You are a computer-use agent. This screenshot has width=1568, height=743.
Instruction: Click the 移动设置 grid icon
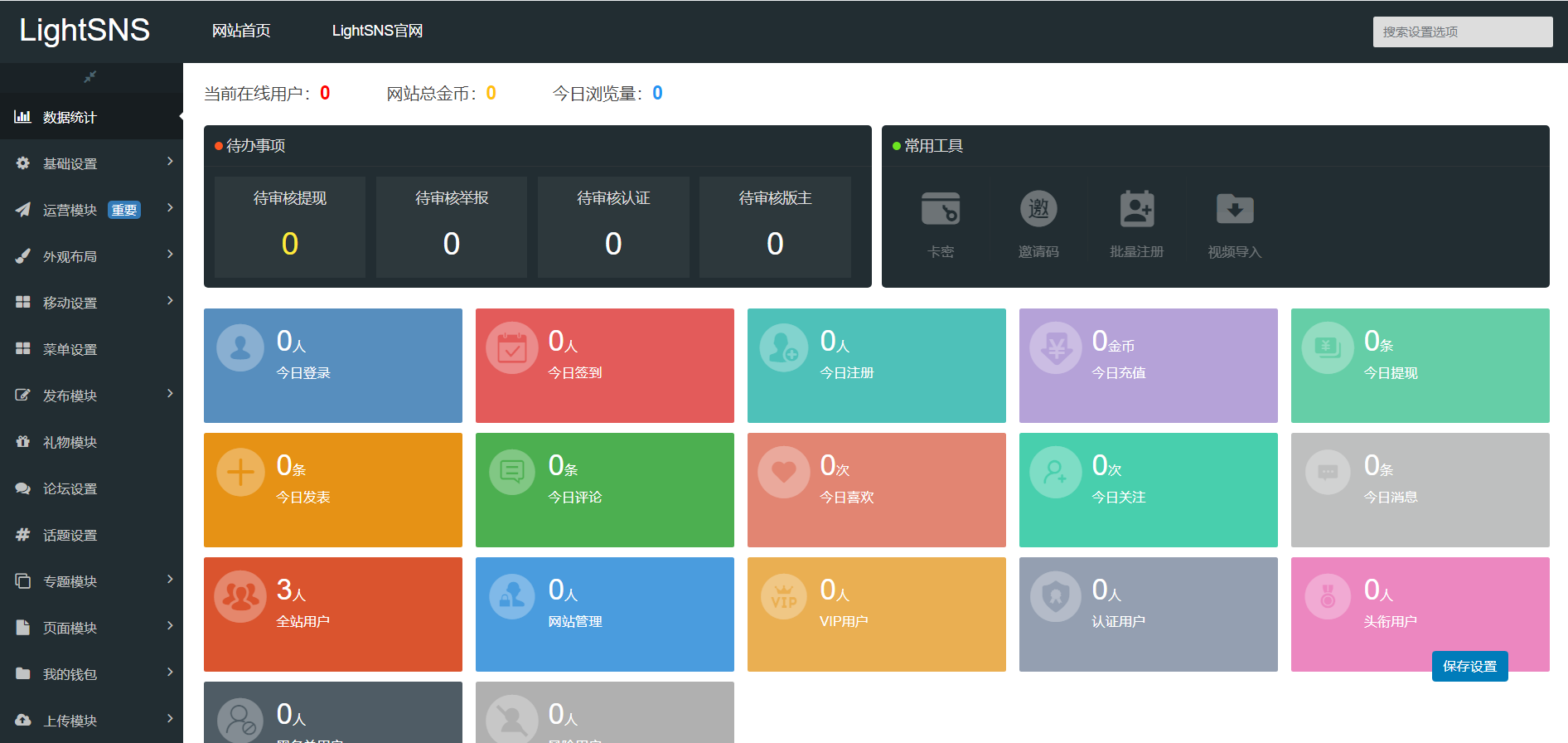[x=22, y=303]
